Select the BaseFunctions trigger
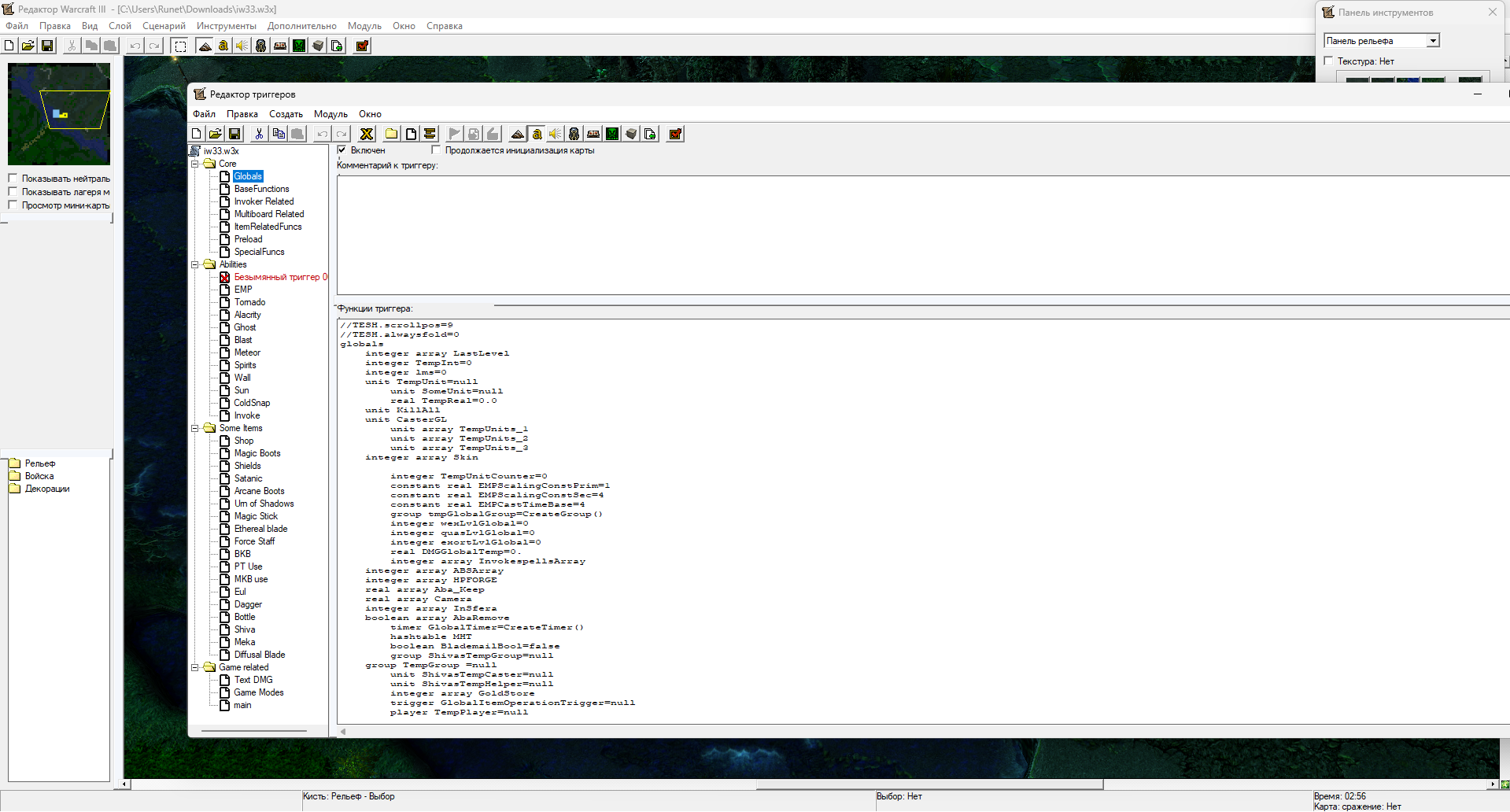The width and height of the screenshot is (1510, 812). click(x=261, y=189)
